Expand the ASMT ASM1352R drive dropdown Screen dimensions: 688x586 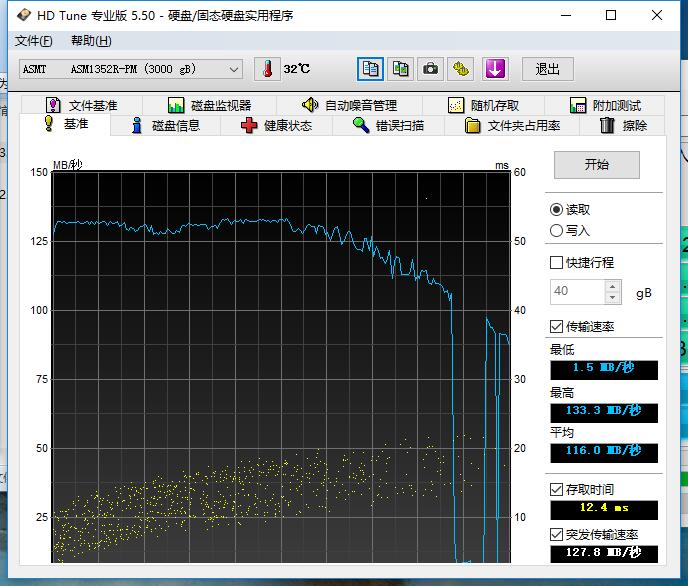point(234,69)
